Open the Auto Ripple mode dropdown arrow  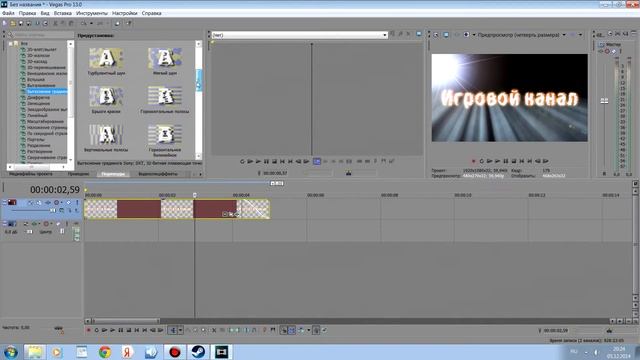[308, 330]
